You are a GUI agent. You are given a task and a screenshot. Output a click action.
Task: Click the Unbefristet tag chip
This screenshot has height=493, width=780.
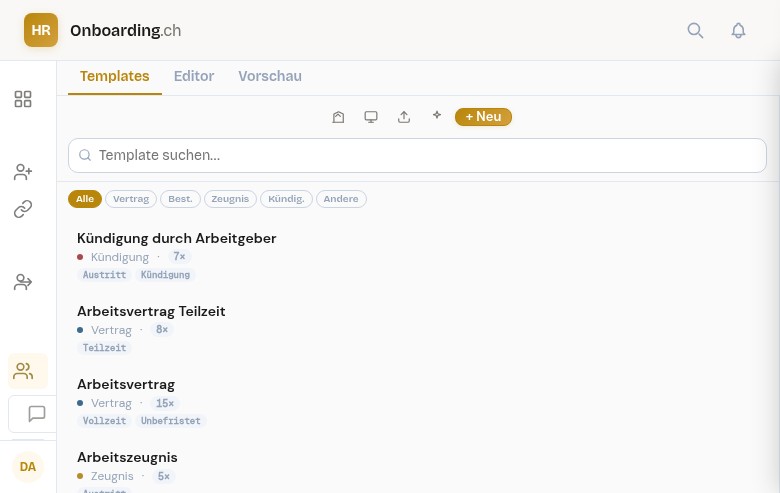click(x=171, y=421)
